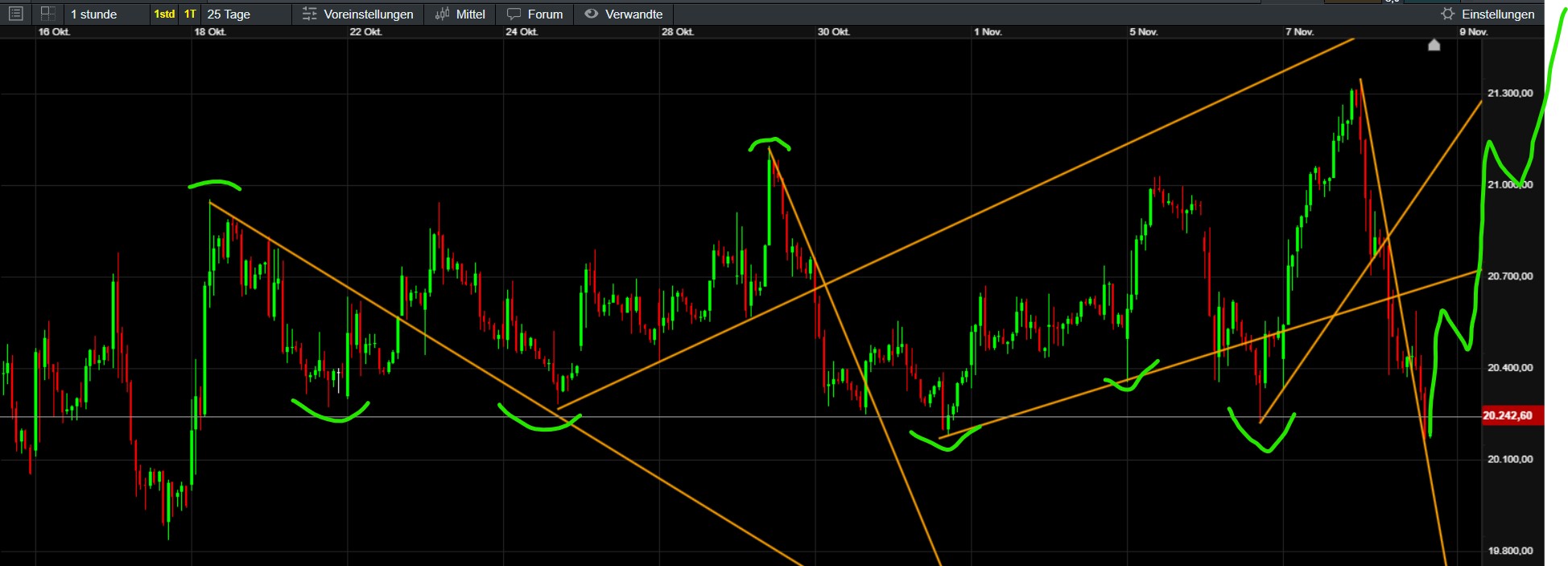Viewport: 1568px width, 566px height.
Task: Click the Verwandte eye icon
Action: (x=591, y=14)
